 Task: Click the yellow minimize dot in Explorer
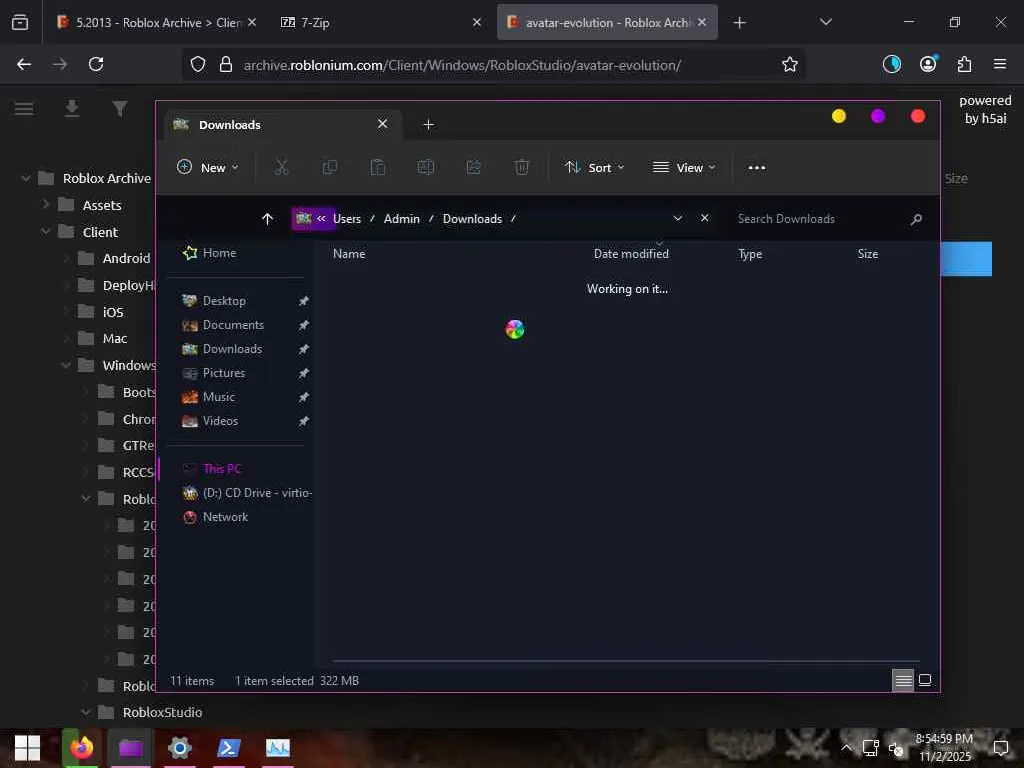(x=839, y=116)
